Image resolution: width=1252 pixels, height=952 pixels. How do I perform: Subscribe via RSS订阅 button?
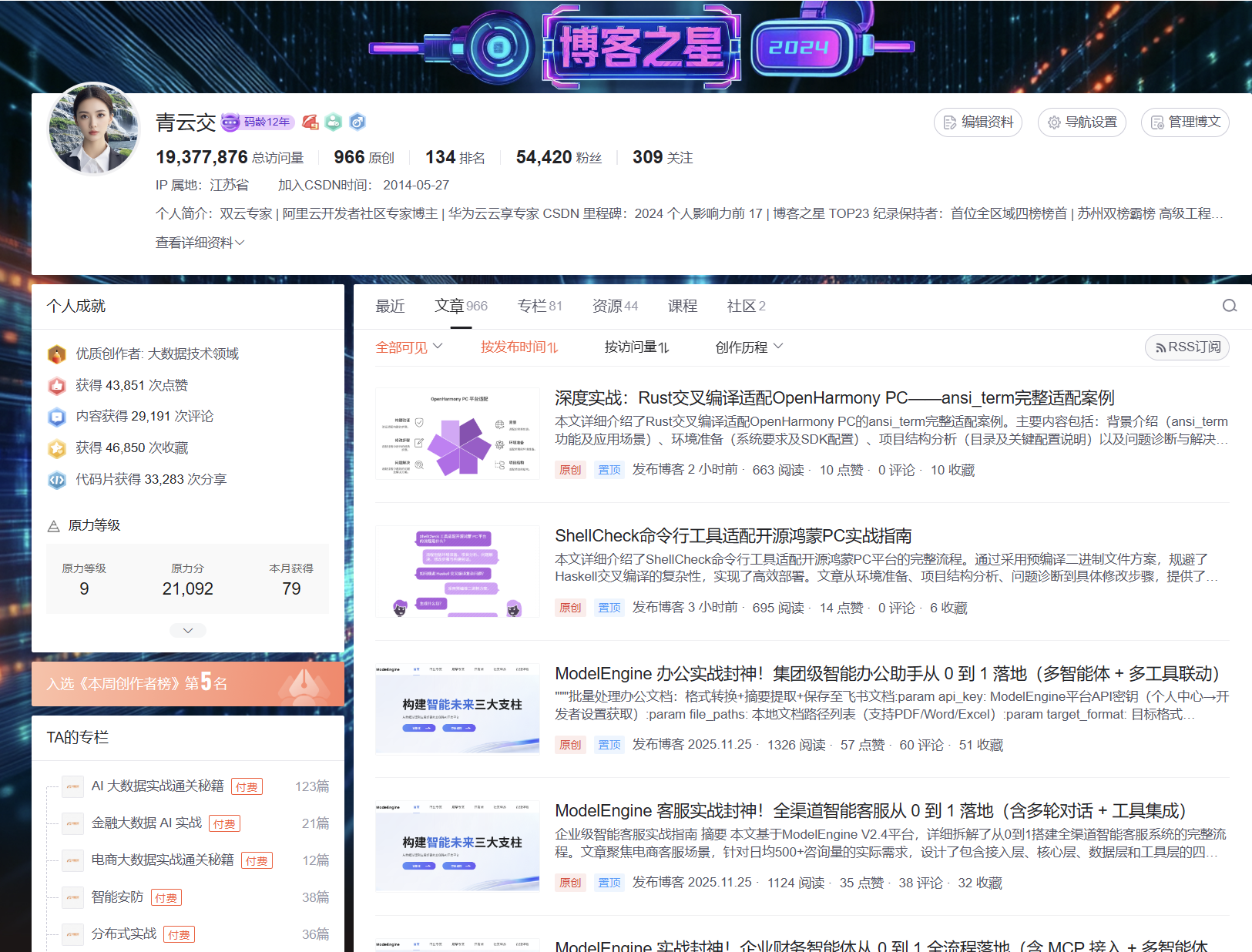[1187, 347]
